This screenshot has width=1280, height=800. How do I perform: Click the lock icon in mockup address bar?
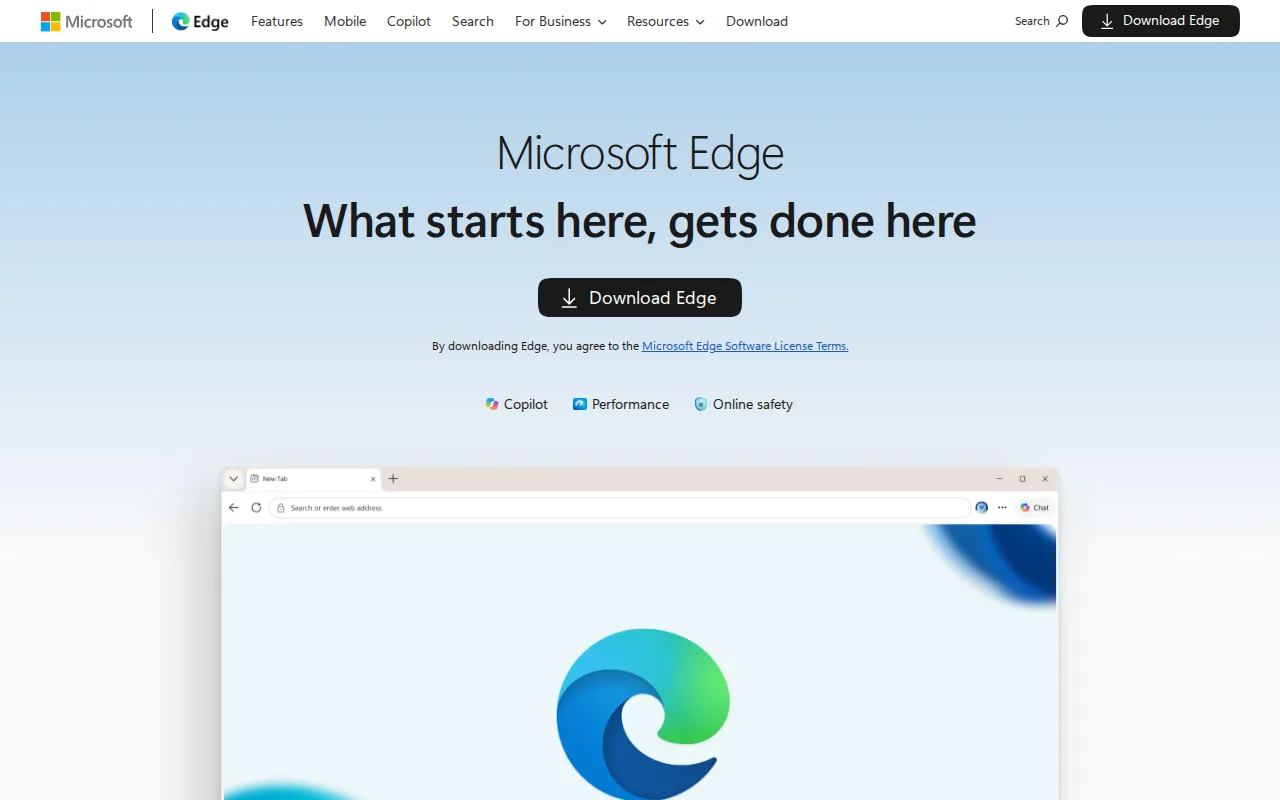(x=282, y=508)
